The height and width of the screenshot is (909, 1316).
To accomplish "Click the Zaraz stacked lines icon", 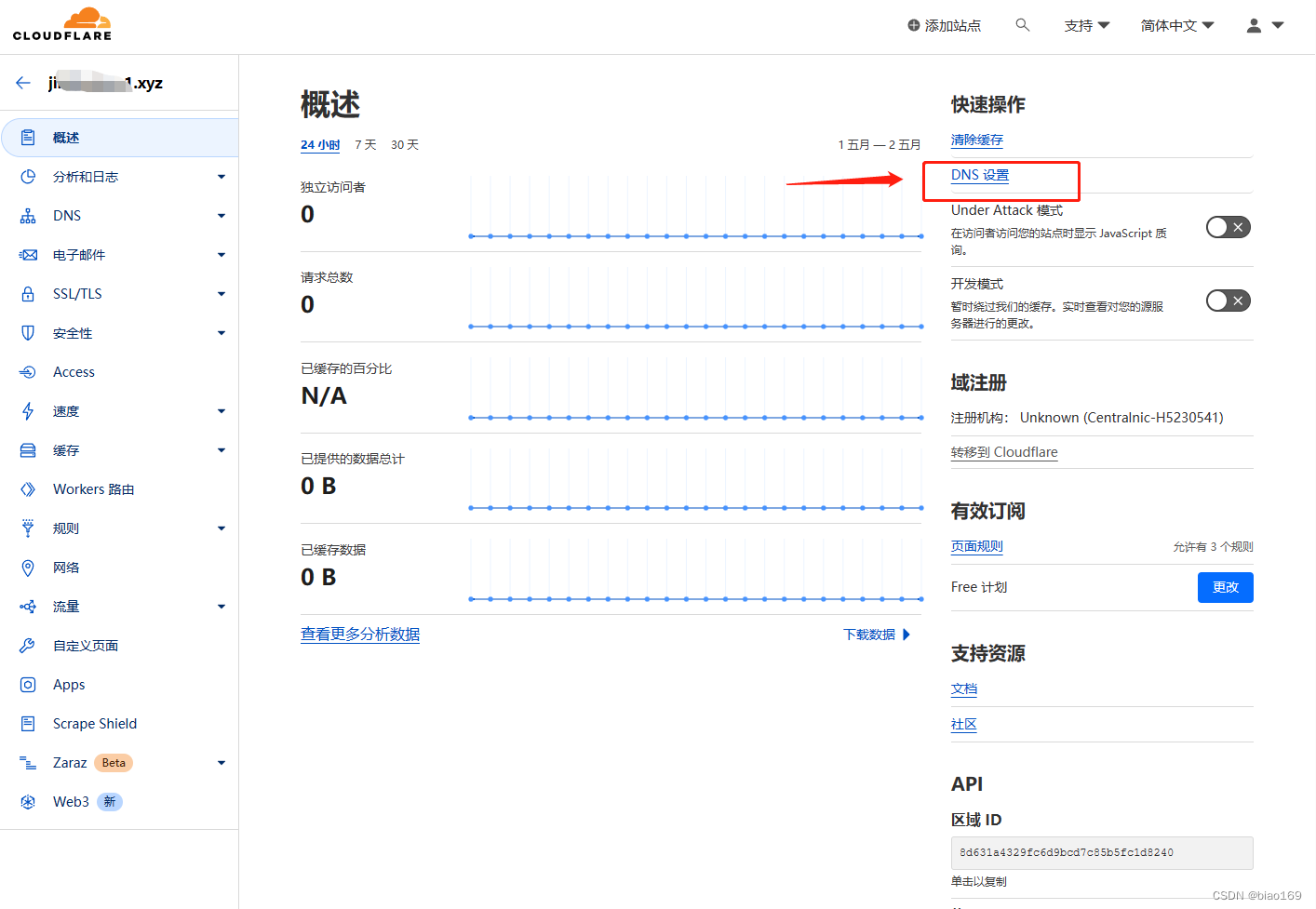I will (x=28, y=763).
